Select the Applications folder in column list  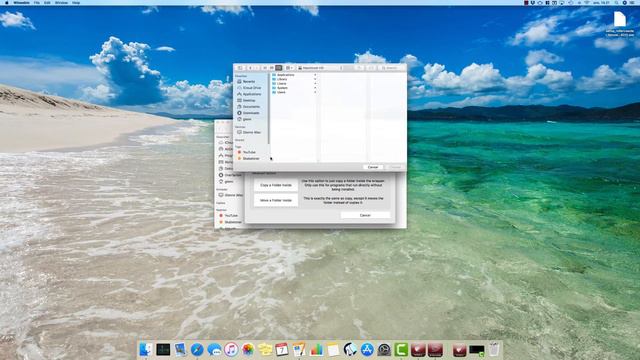pyautogui.click(x=286, y=75)
